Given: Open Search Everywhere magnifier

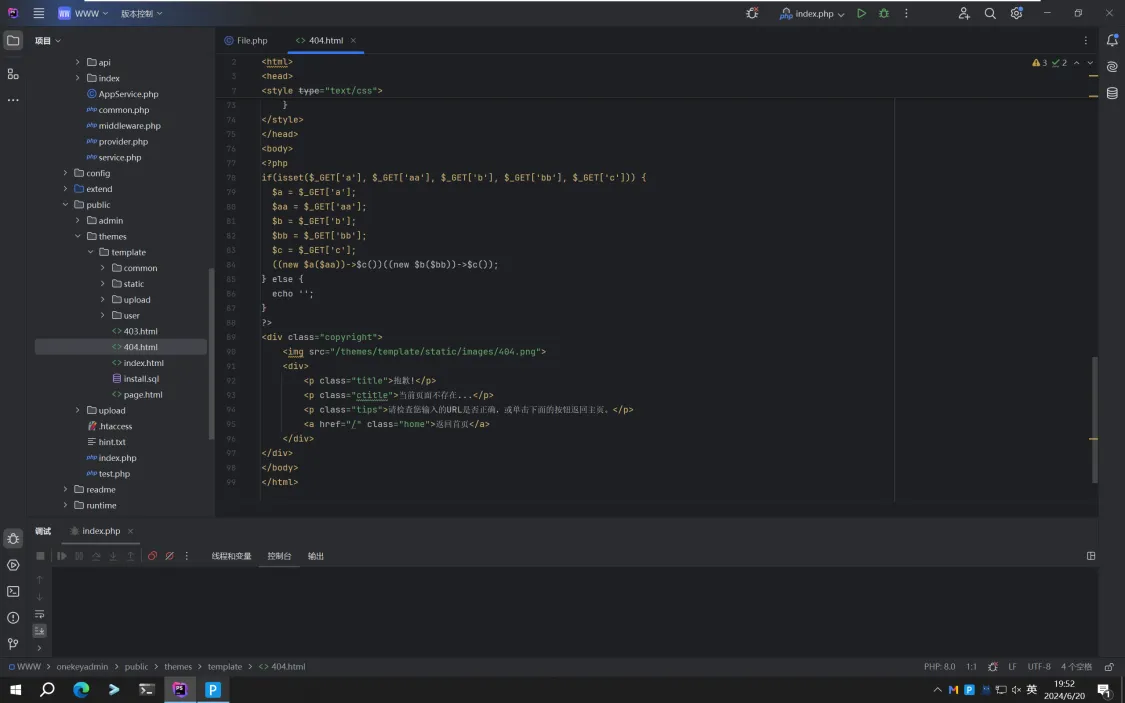Looking at the screenshot, I should pyautogui.click(x=990, y=14).
